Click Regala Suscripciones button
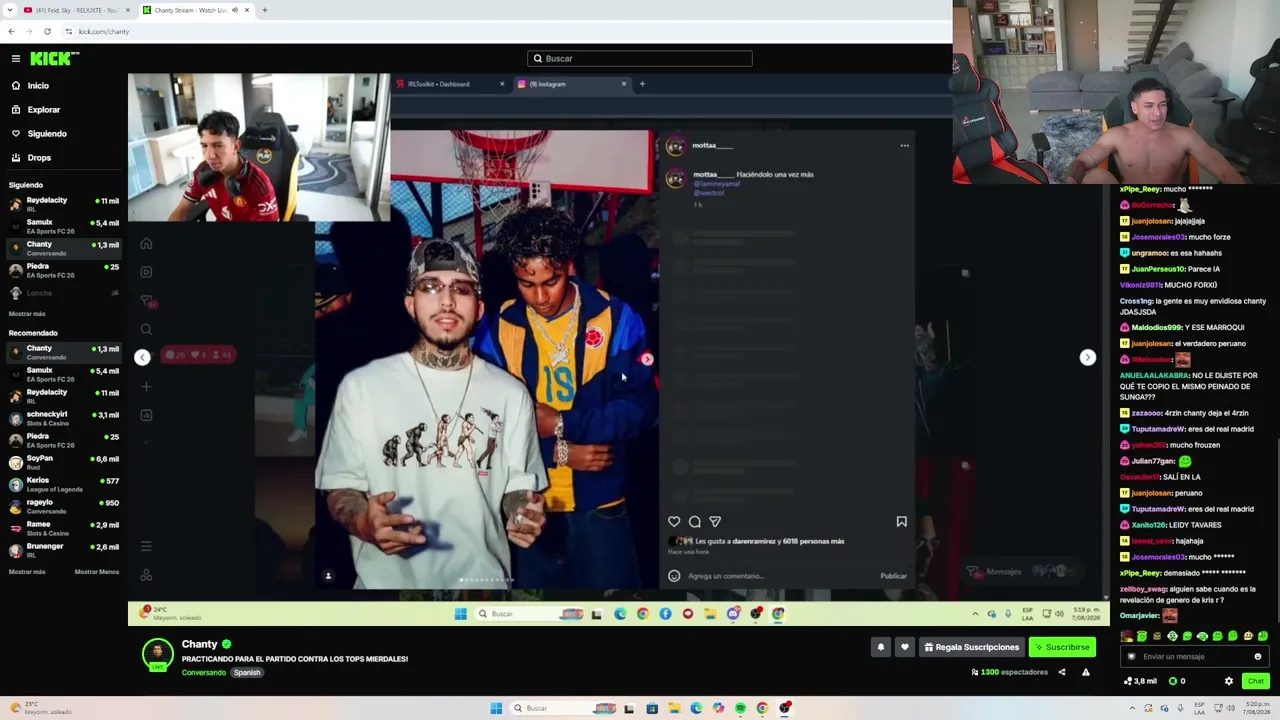The image size is (1280, 720). (x=971, y=647)
